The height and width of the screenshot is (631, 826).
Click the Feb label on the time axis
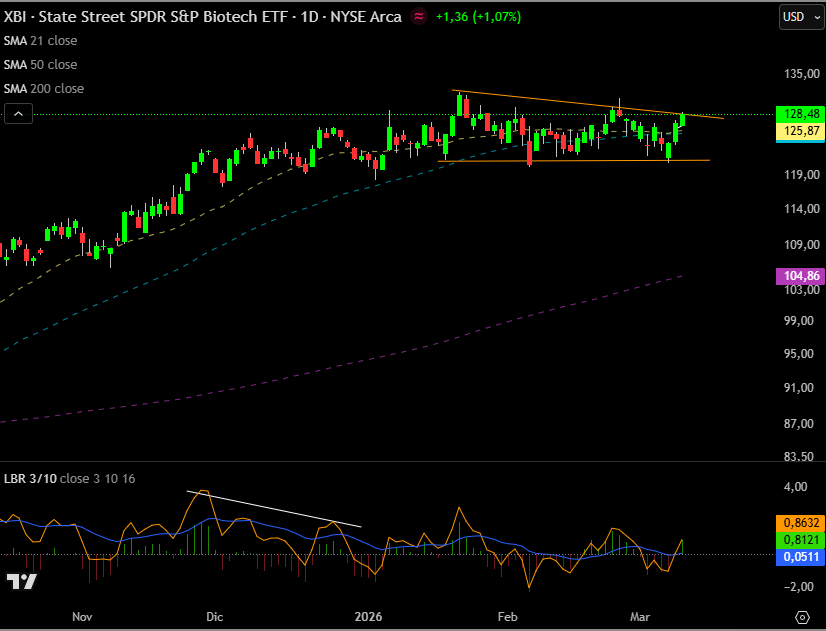pos(508,617)
